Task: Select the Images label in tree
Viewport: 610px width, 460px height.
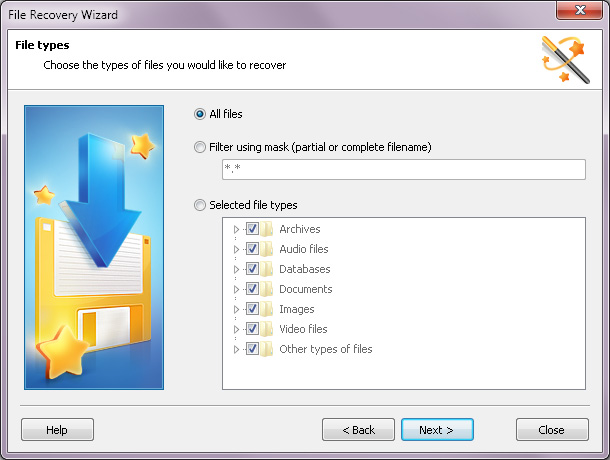Action: pos(297,309)
